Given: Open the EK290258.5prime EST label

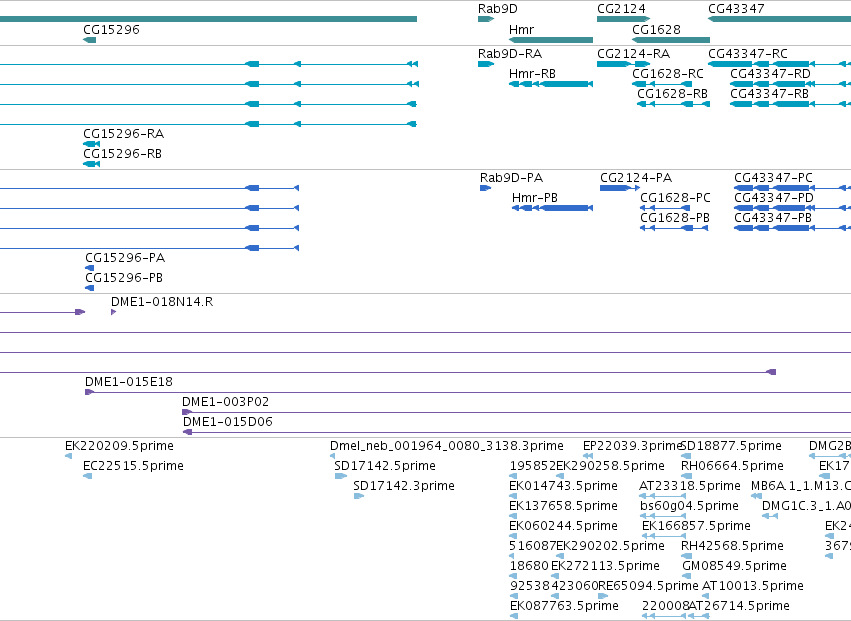Looking at the screenshot, I should click(x=611, y=466).
